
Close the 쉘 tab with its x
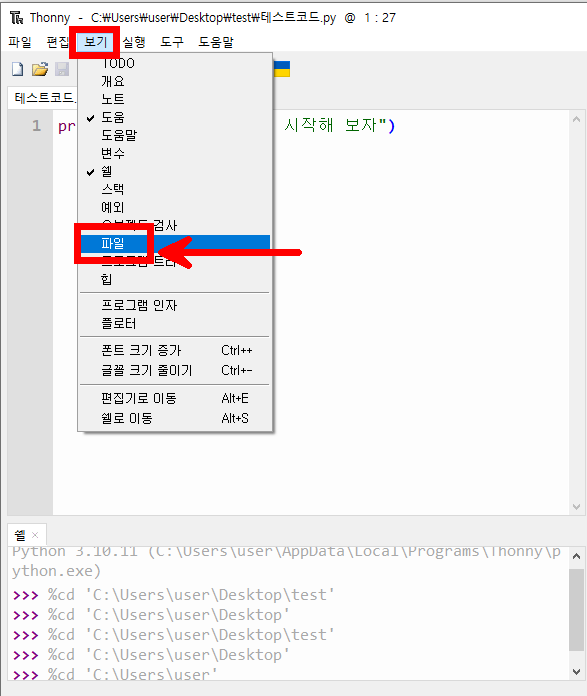36,535
